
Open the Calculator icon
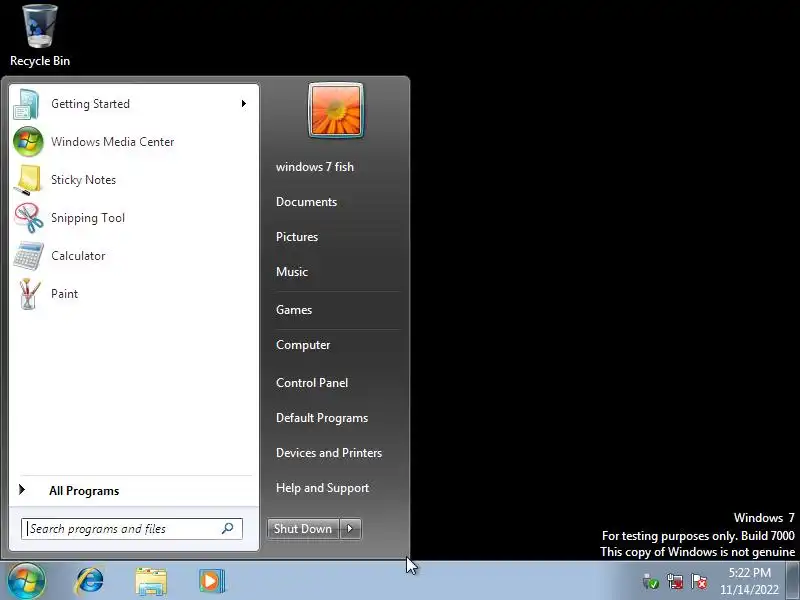(x=29, y=256)
